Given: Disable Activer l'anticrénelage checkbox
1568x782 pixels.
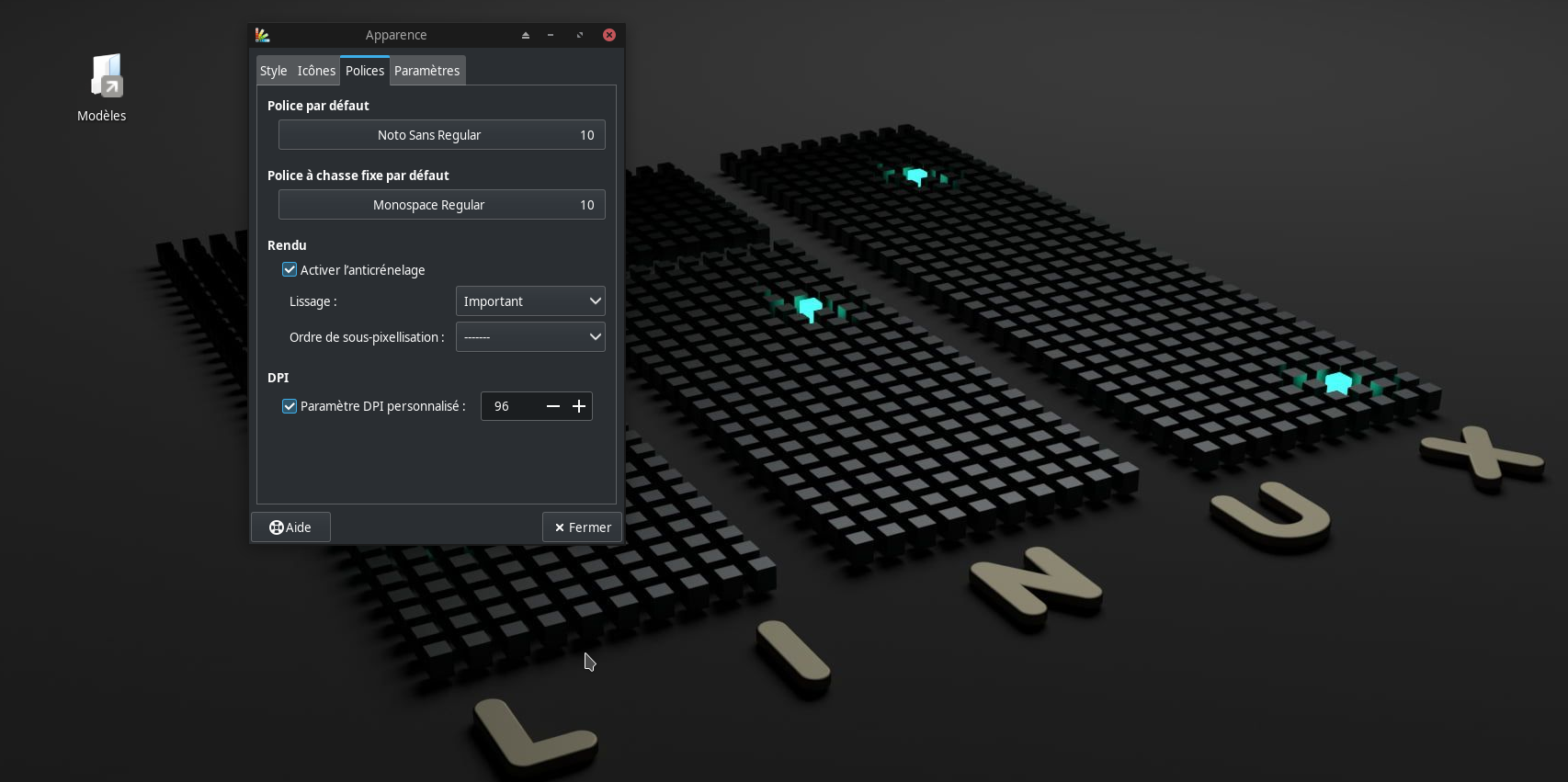Looking at the screenshot, I should (290, 270).
